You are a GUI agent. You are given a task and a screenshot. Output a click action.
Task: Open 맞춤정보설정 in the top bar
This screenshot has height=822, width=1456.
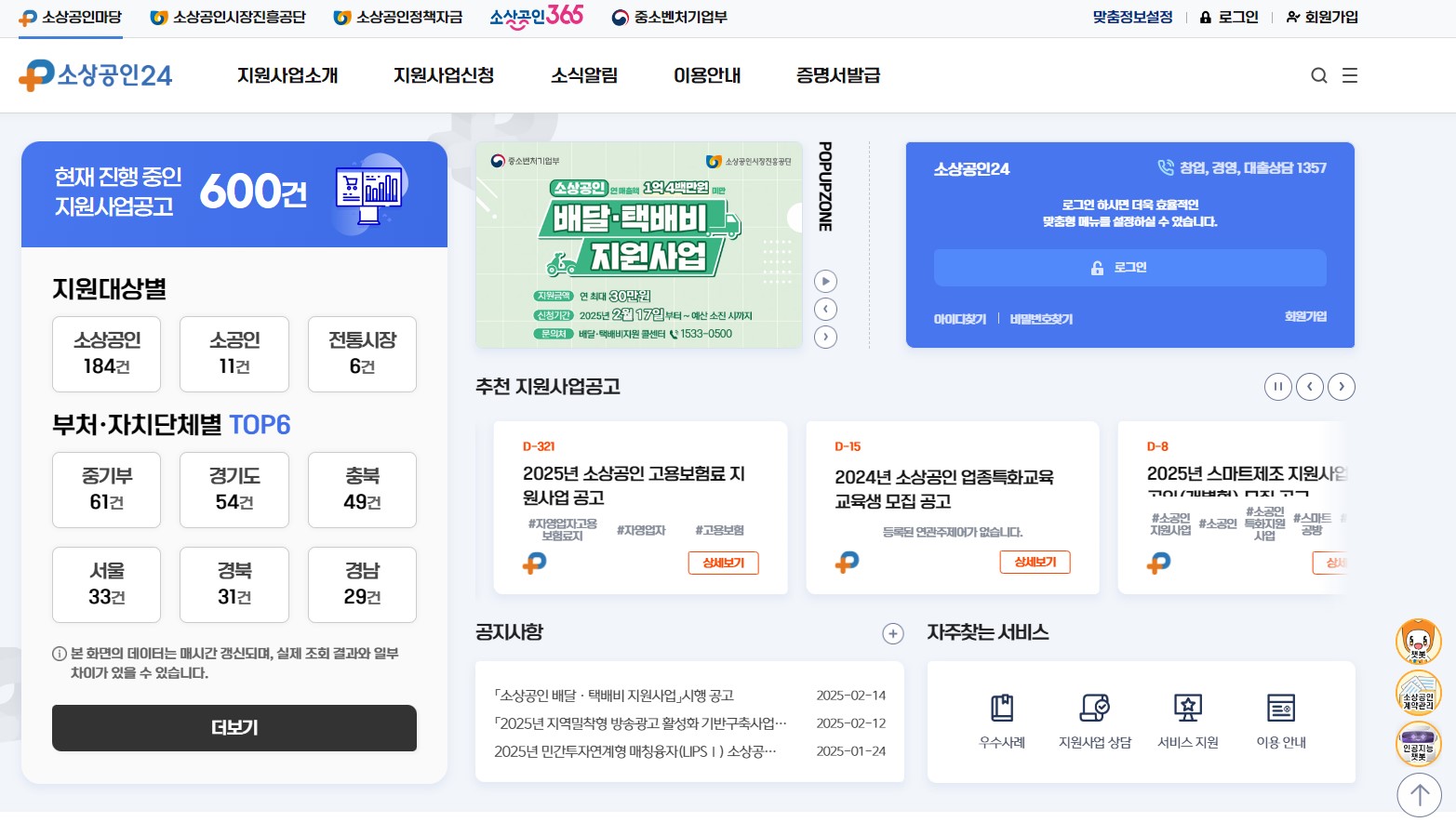pos(1132,17)
